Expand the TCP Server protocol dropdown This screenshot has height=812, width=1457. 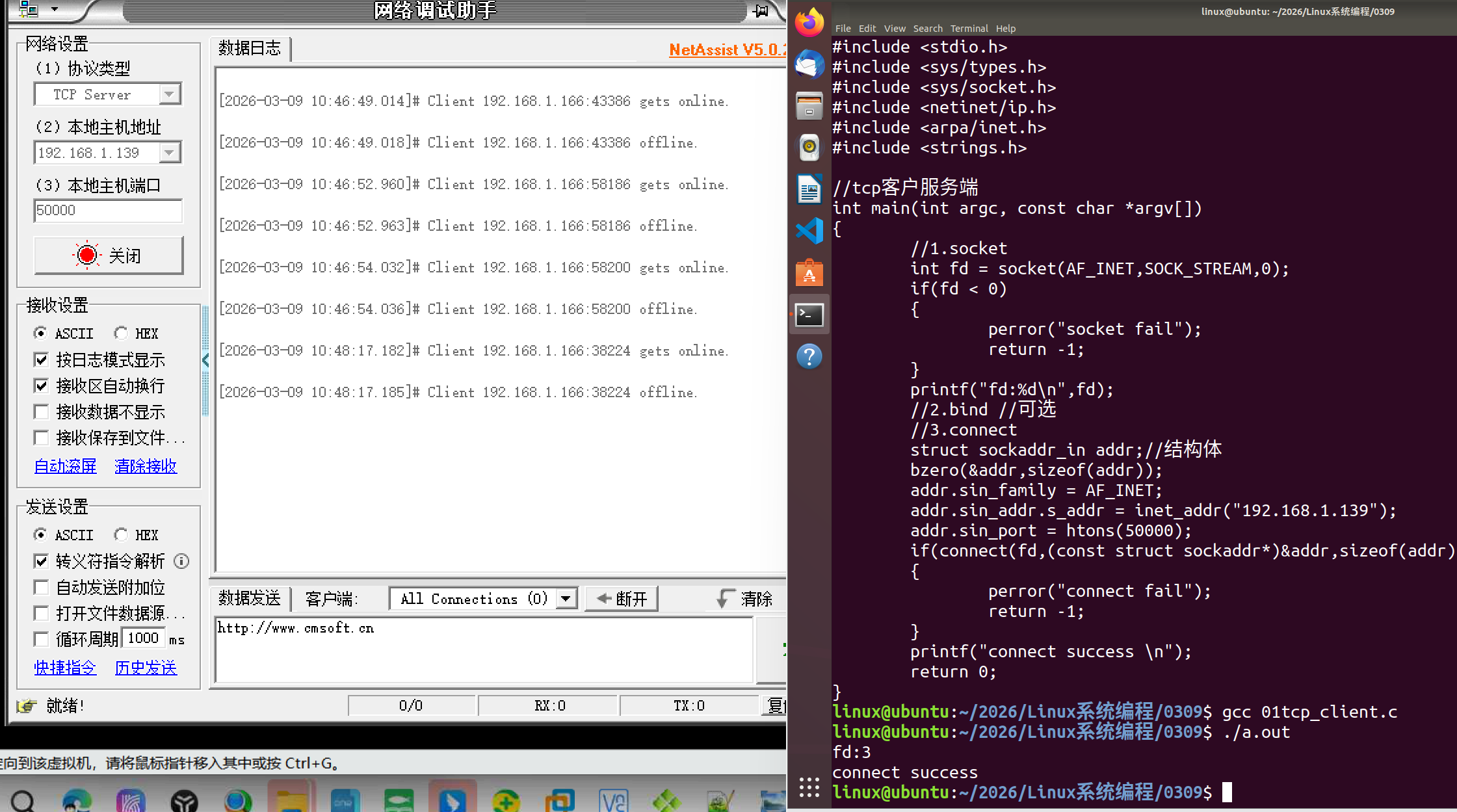click(x=169, y=94)
